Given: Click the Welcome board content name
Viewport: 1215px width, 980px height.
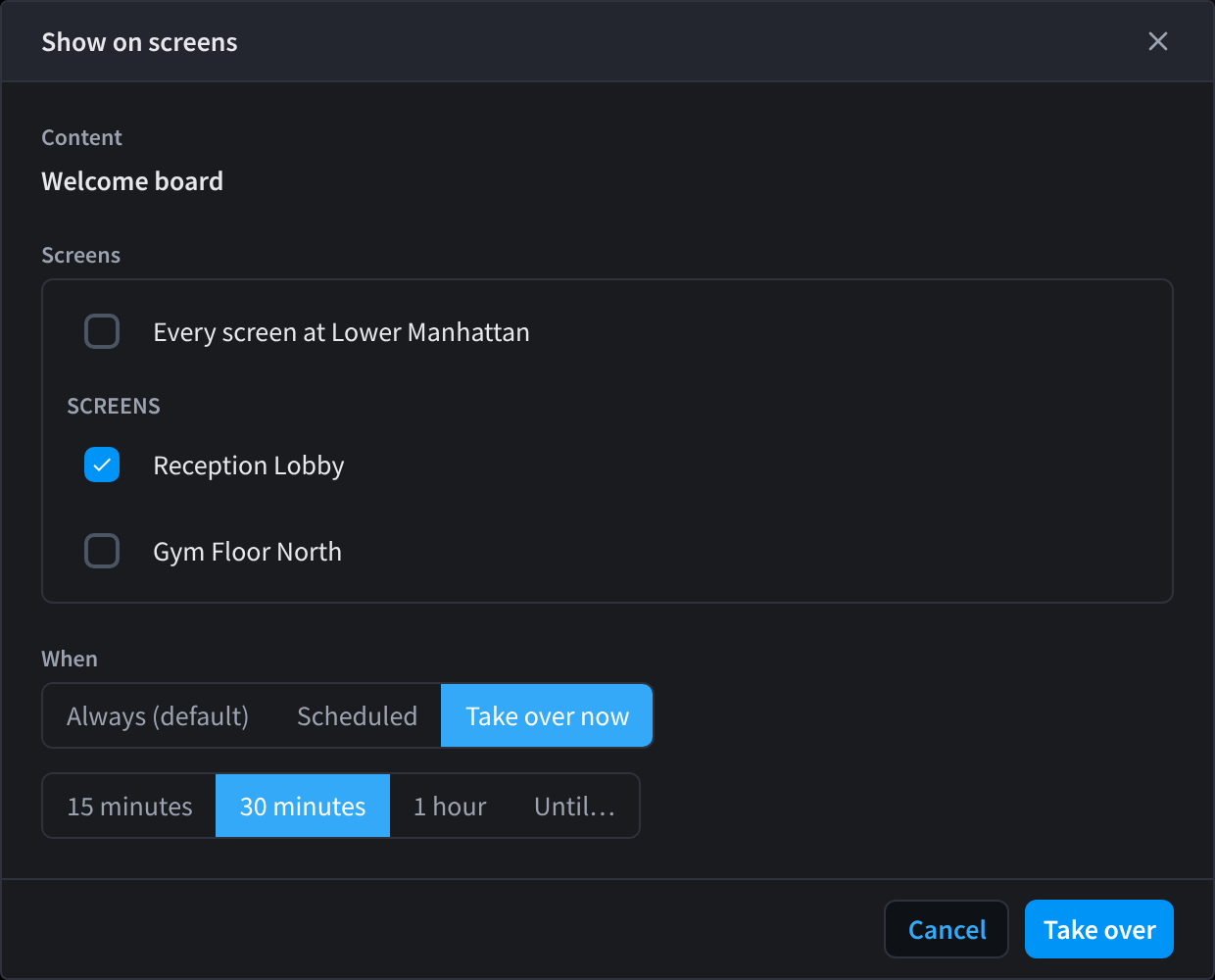Looking at the screenshot, I should click(x=132, y=181).
